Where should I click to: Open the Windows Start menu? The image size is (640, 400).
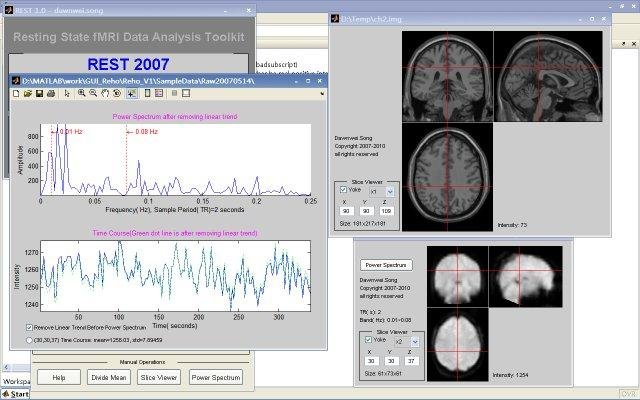(16, 394)
